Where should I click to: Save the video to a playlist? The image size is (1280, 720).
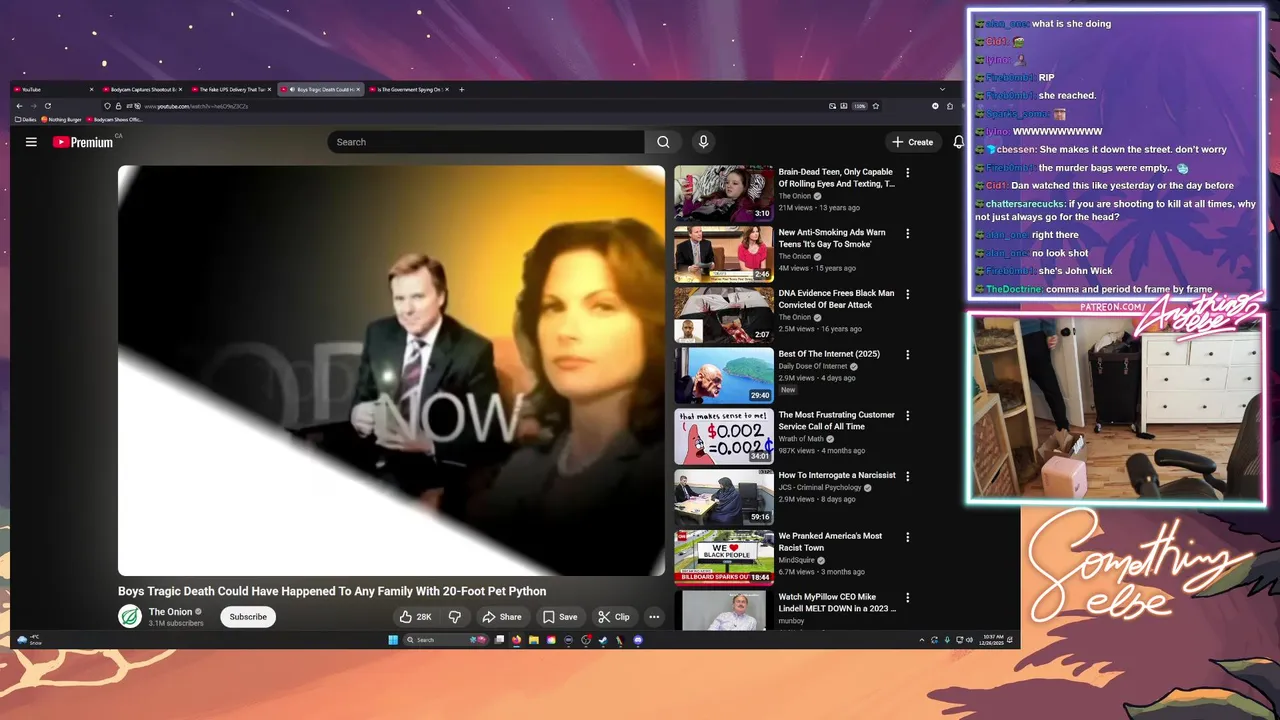(560, 617)
